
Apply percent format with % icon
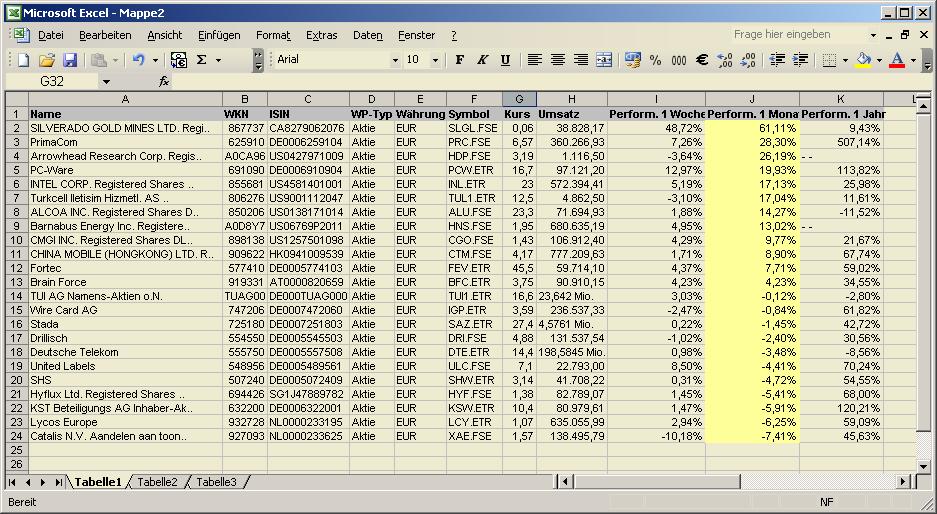[655, 60]
